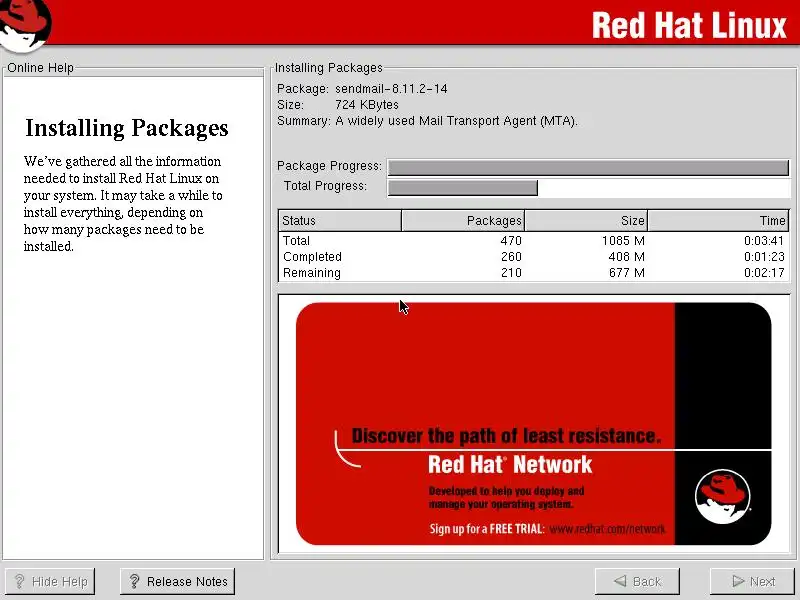Click the 'Installing Packages' help heading
Screen dimensions: 800x600
point(127,128)
